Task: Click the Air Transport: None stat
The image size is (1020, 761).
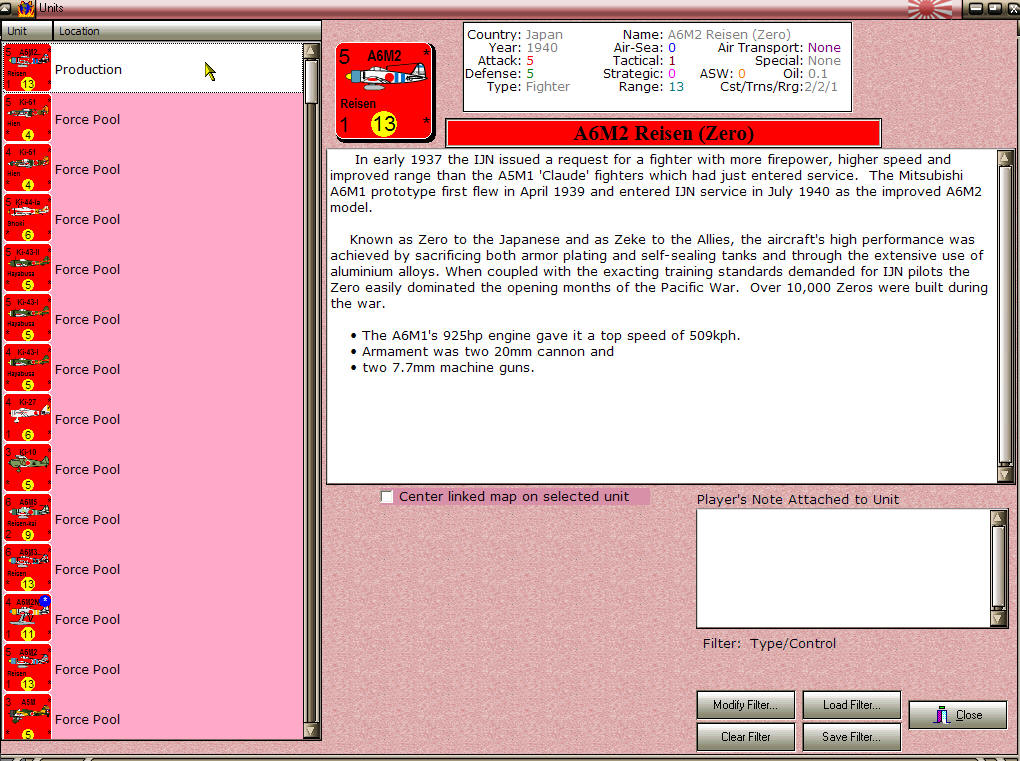Action: click(x=779, y=47)
